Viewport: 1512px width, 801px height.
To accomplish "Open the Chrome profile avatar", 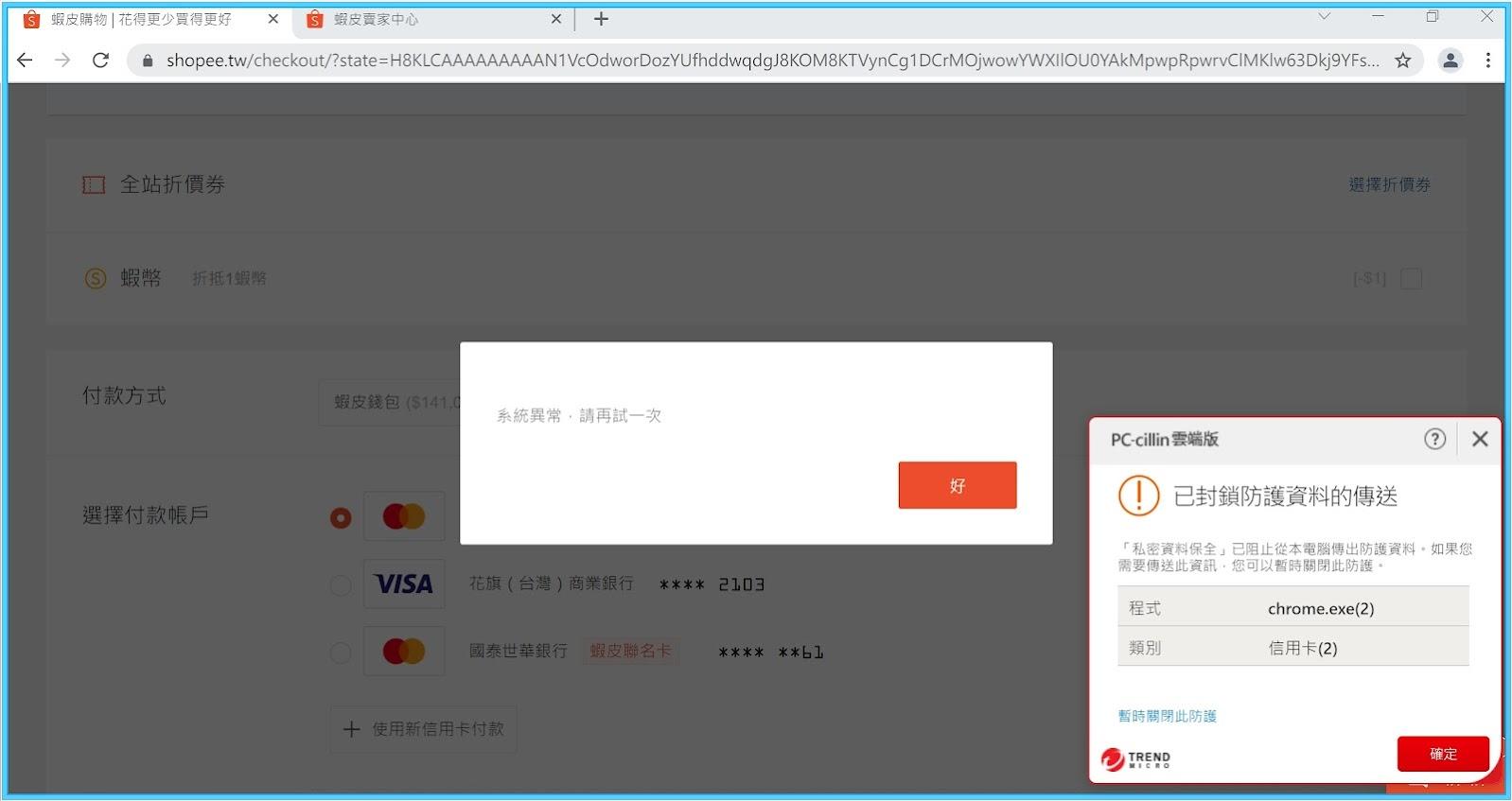I will coord(1450,61).
